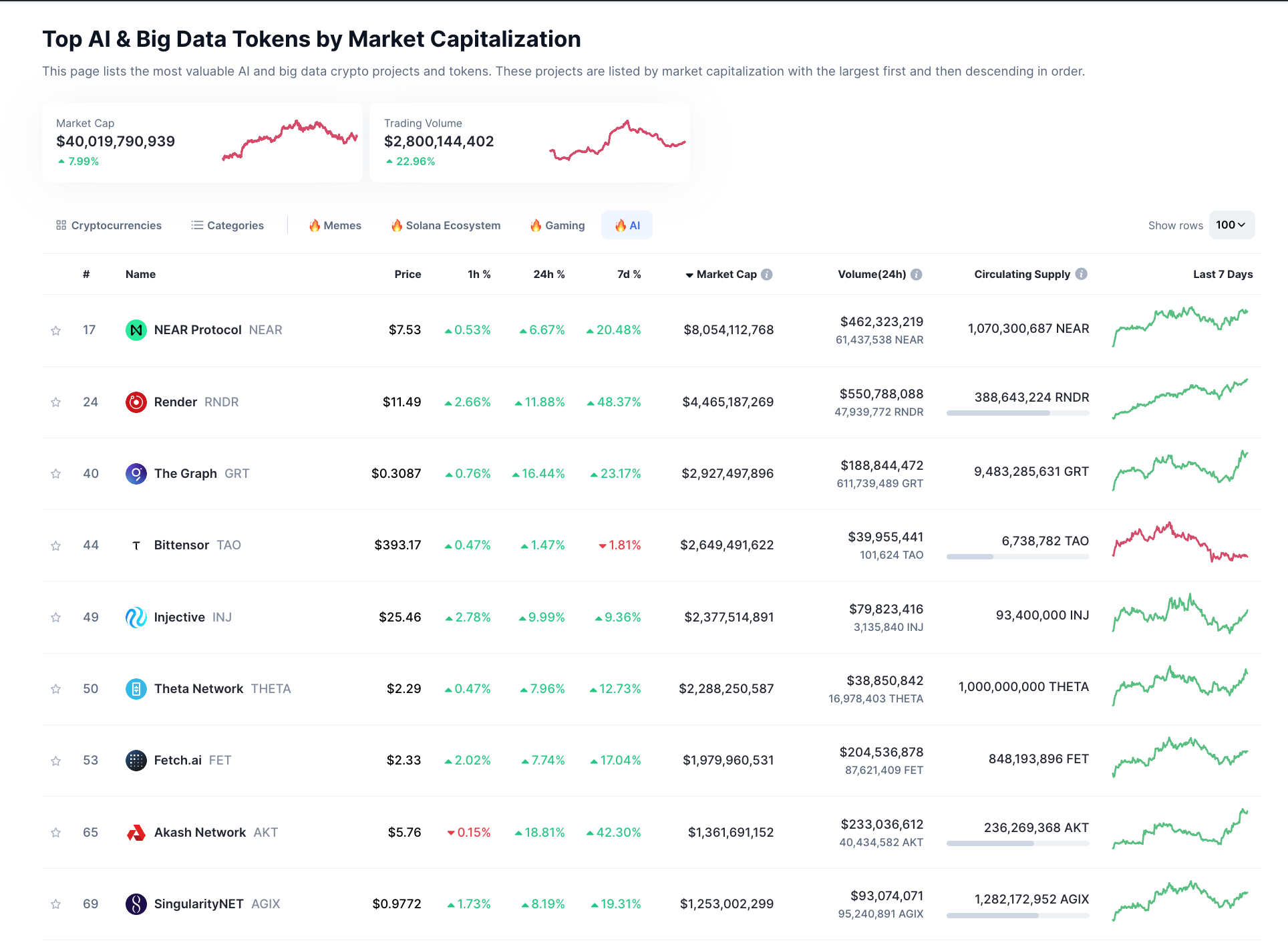Sort the table by 24h % column

[x=548, y=275]
